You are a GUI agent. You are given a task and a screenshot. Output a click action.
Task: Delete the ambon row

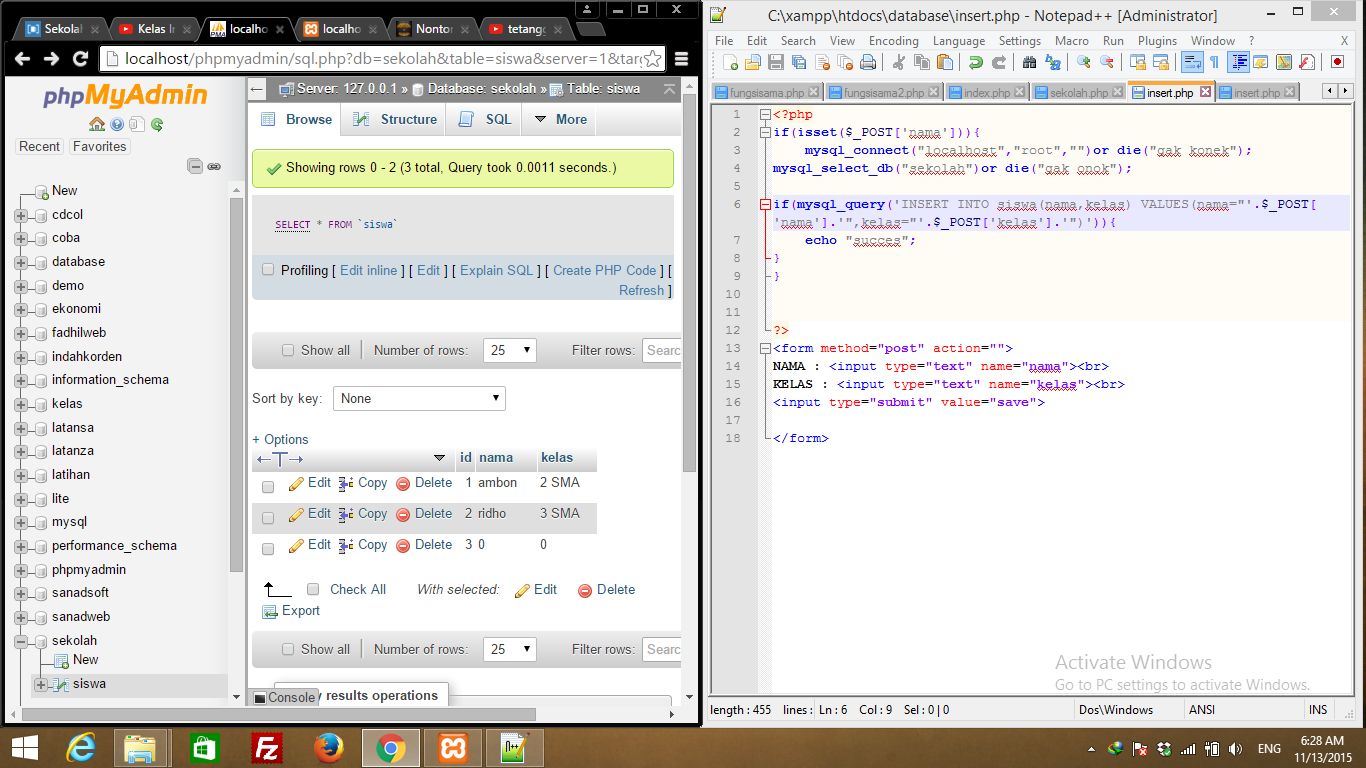(x=424, y=483)
